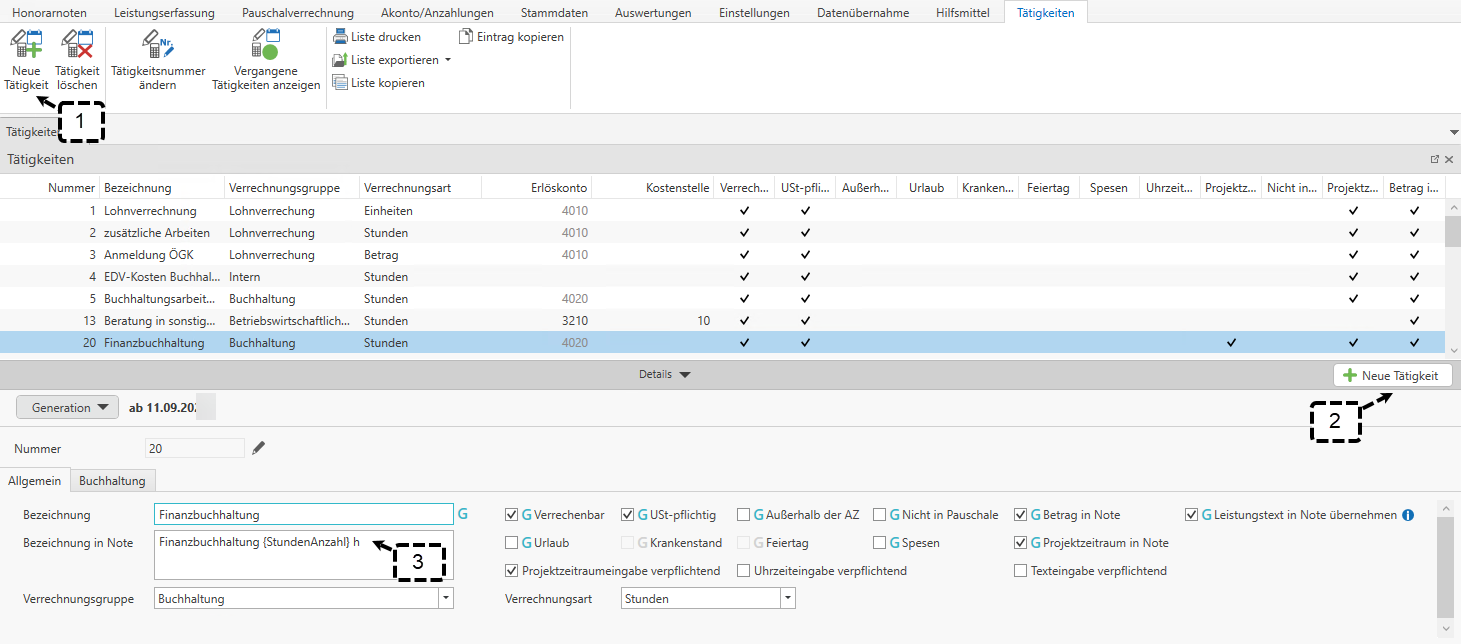Click Liste kopieren icon
Screen dimensions: 1461x644
pos(340,83)
